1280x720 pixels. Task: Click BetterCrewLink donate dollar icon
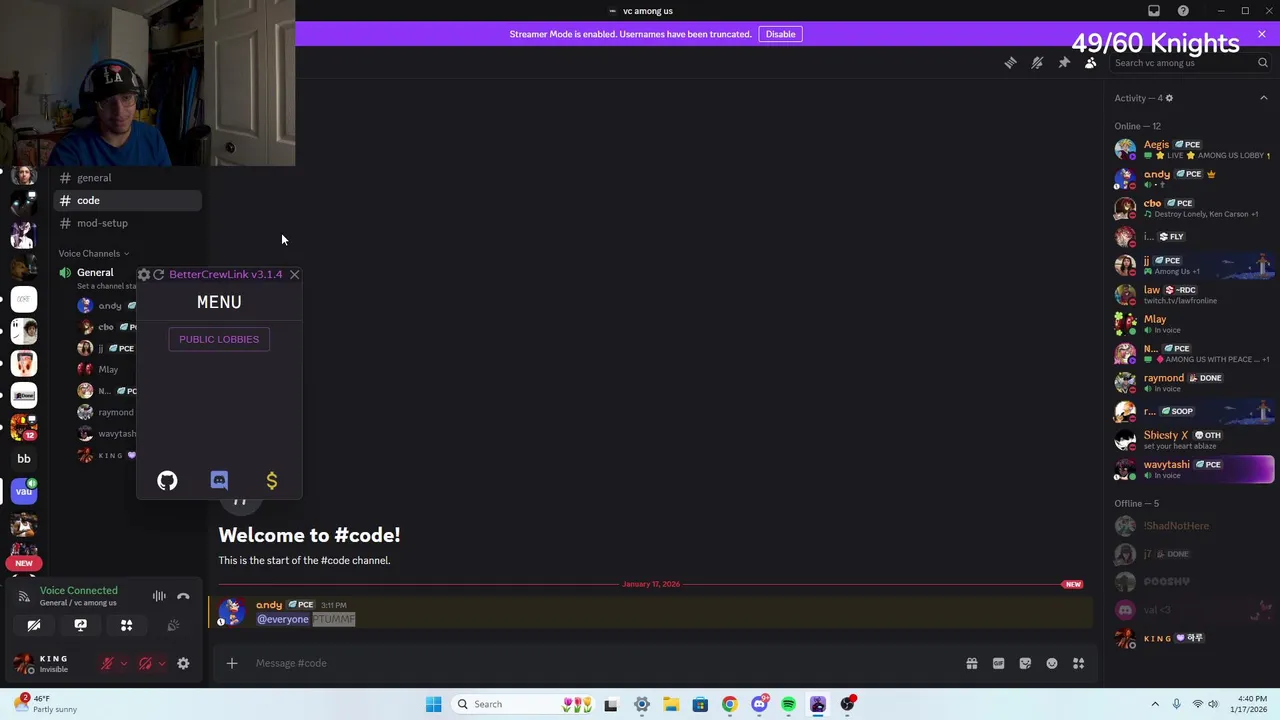point(271,481)
